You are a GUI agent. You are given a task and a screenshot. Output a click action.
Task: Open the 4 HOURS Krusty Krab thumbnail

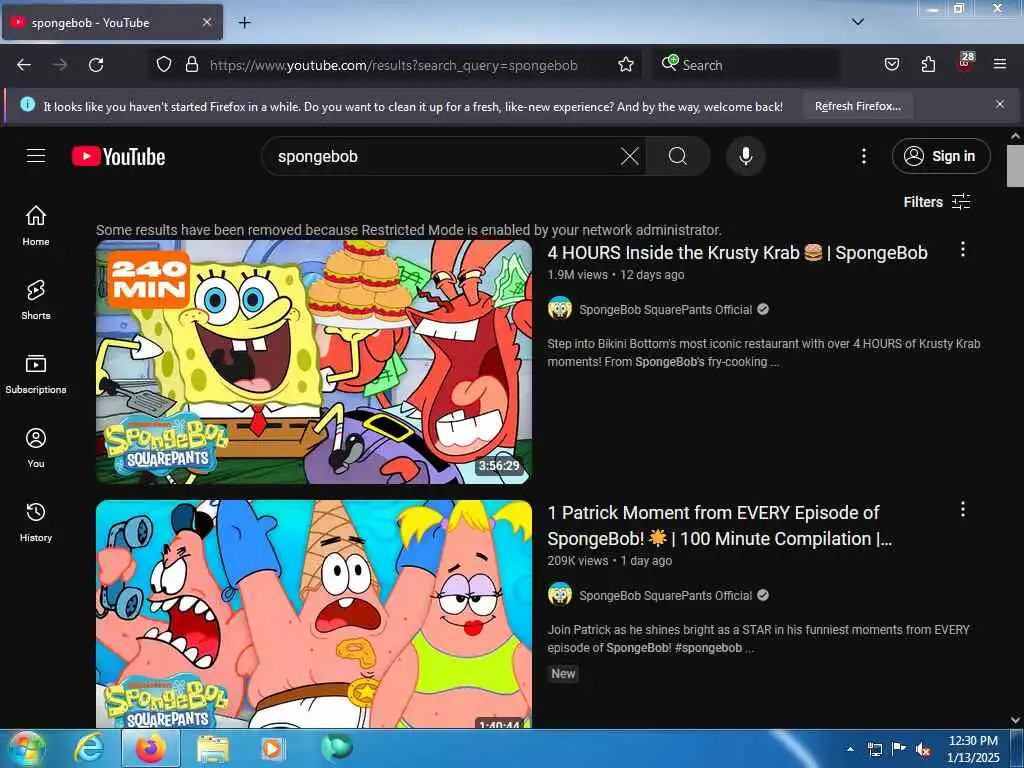point(314,362)
